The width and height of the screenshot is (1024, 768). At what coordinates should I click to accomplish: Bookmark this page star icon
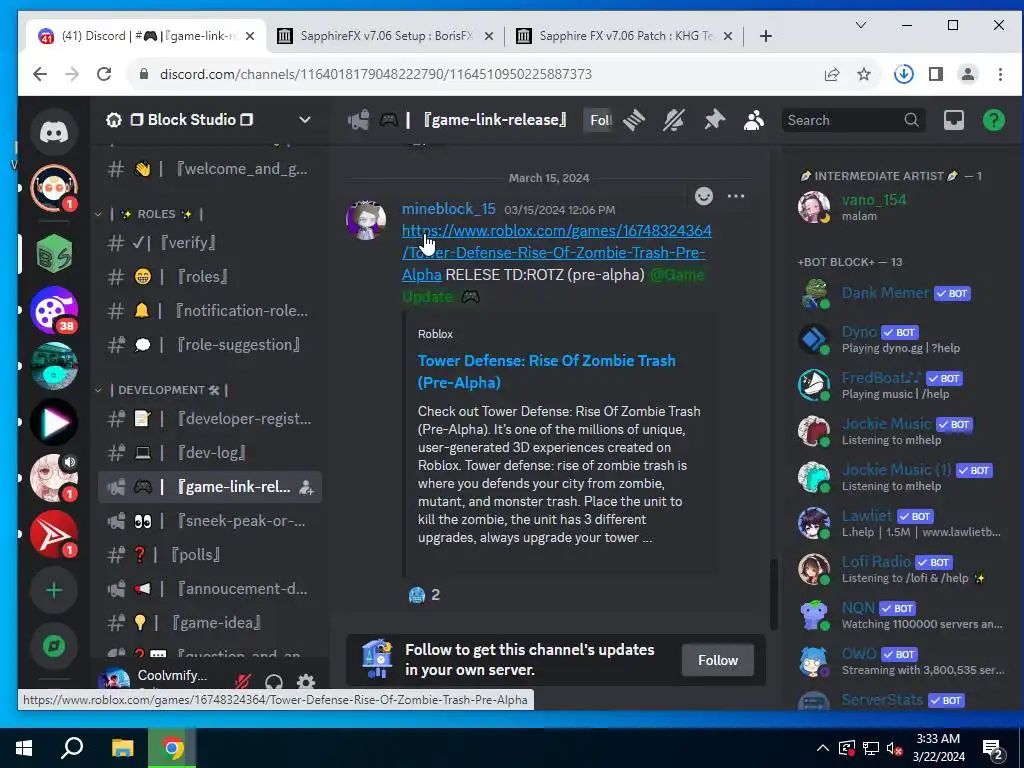864,74
